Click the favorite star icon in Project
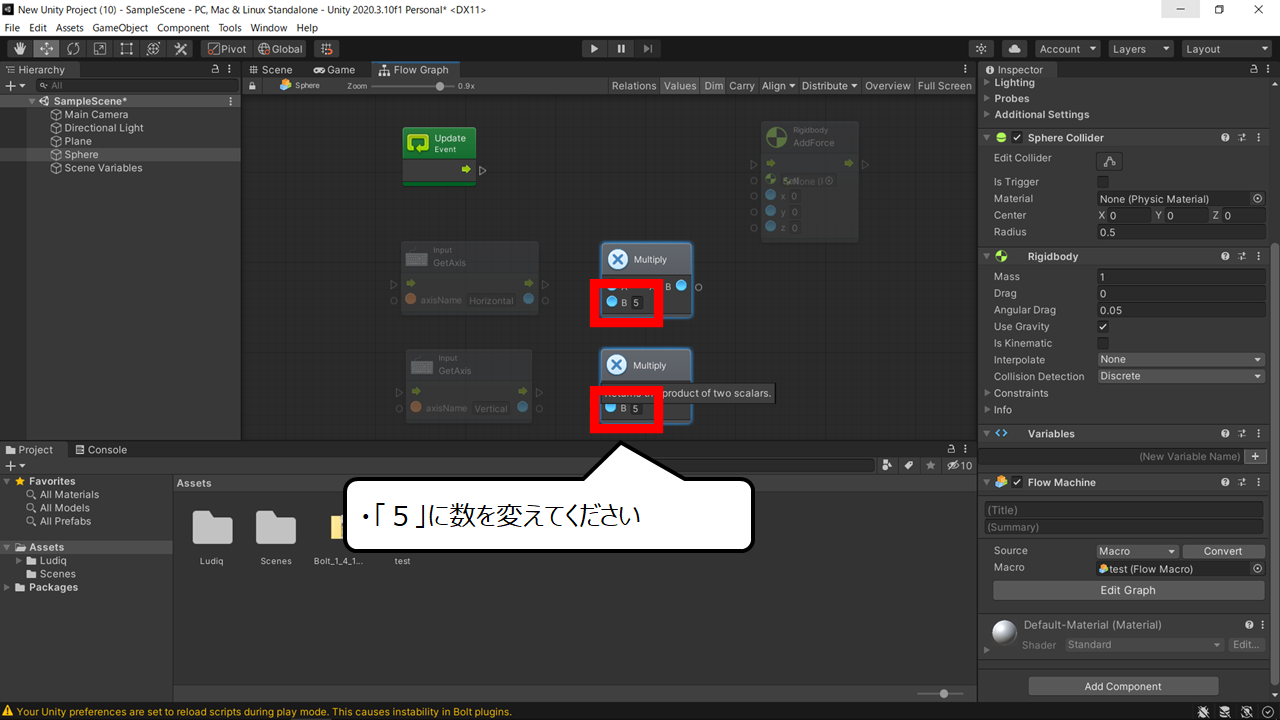The width and height of the screenshot is (1280, 720). (x=931, y=466)
